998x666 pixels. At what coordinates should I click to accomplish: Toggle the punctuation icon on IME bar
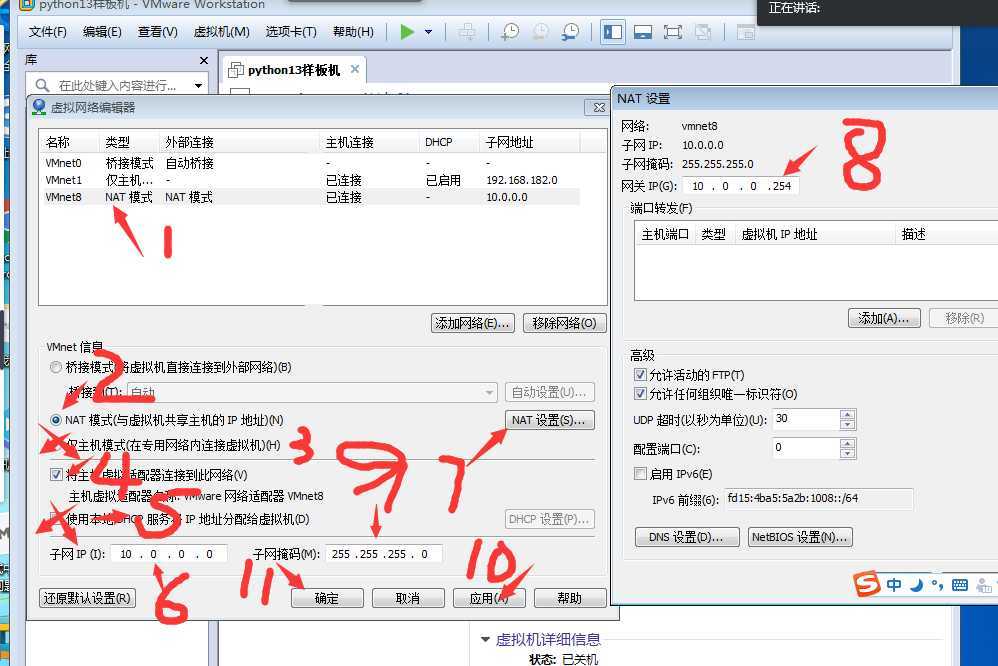[937, 585]
